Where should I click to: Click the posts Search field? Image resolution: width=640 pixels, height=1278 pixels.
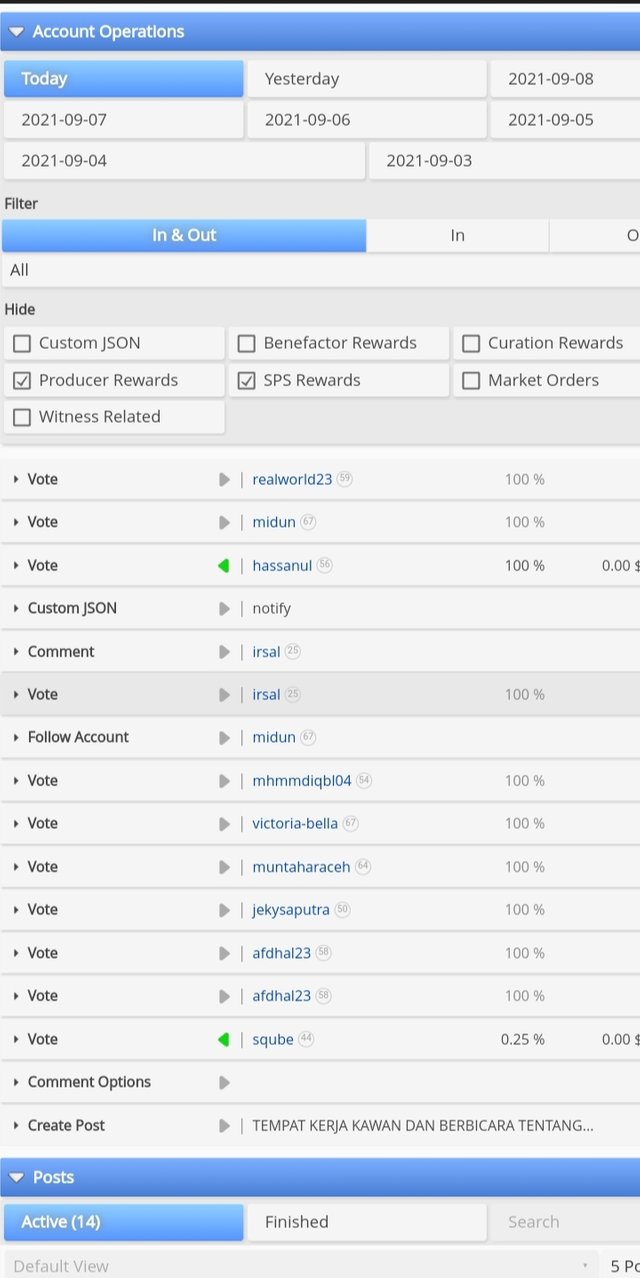(562, 1222)
